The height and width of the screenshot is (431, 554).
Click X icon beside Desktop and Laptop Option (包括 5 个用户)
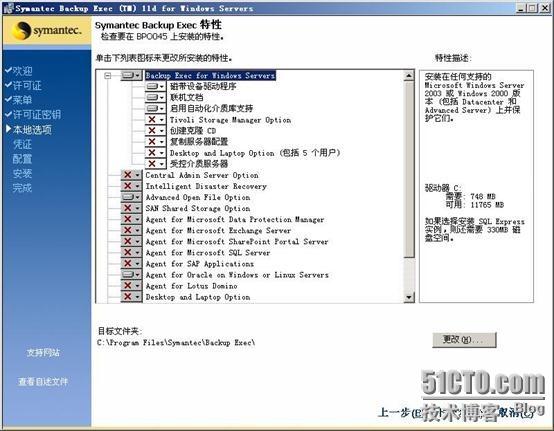click(155, 153)
